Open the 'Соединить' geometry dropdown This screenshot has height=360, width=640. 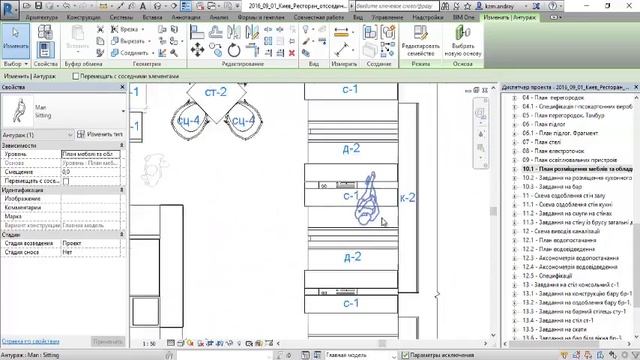pos(153,53)
